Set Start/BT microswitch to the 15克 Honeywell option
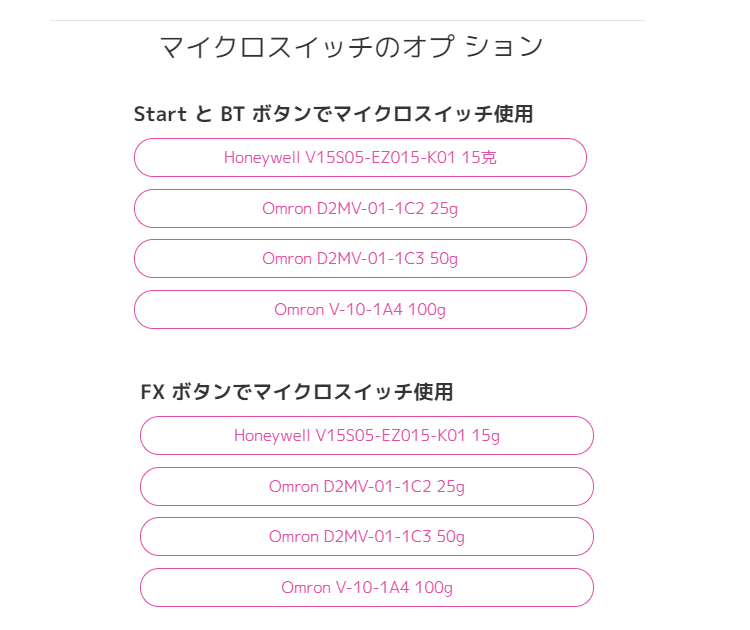Image resolution: width=750 pixels, height=630 pixels. coord(360,158)
